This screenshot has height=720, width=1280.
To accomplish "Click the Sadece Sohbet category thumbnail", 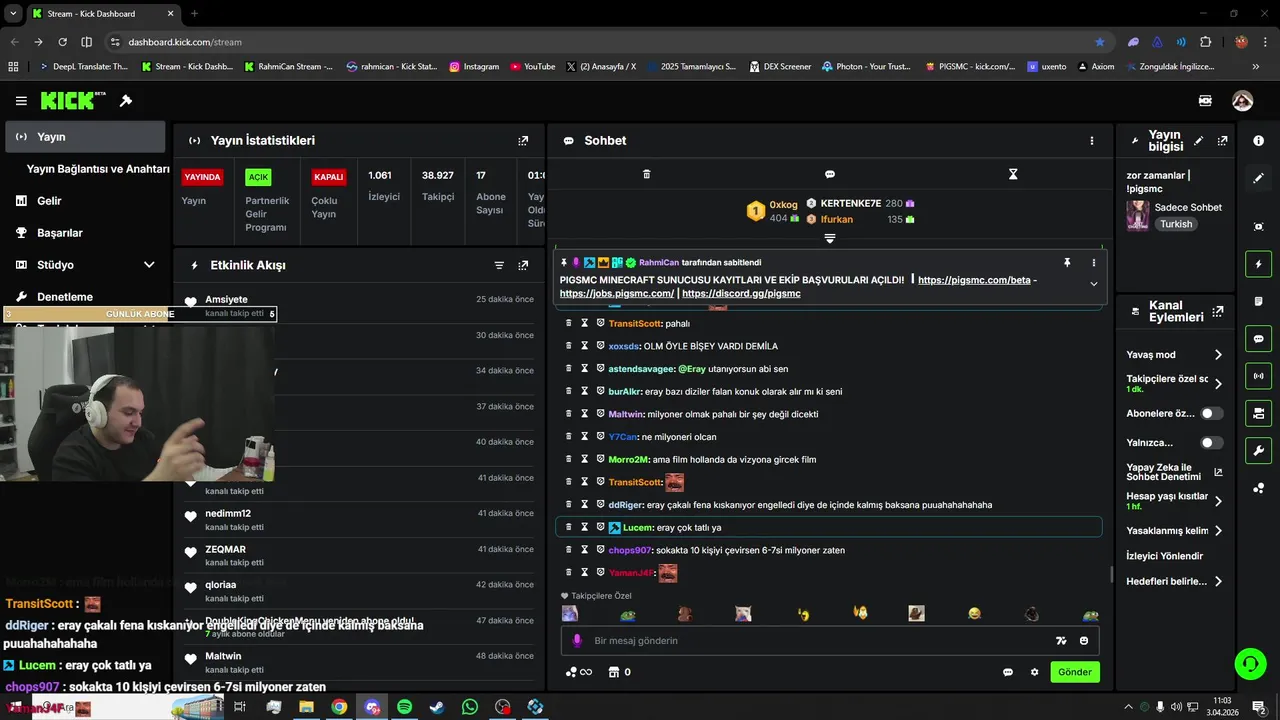I will 1137,215.
